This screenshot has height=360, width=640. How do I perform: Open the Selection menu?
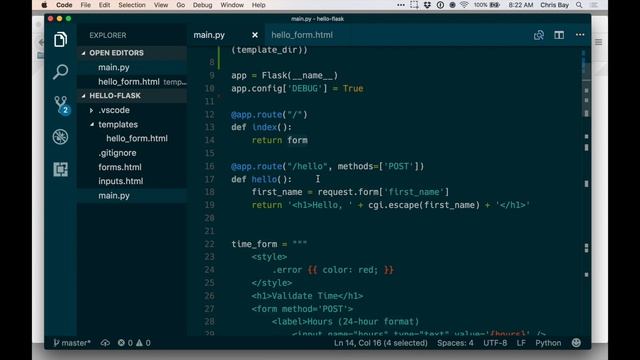click(132, 5)
